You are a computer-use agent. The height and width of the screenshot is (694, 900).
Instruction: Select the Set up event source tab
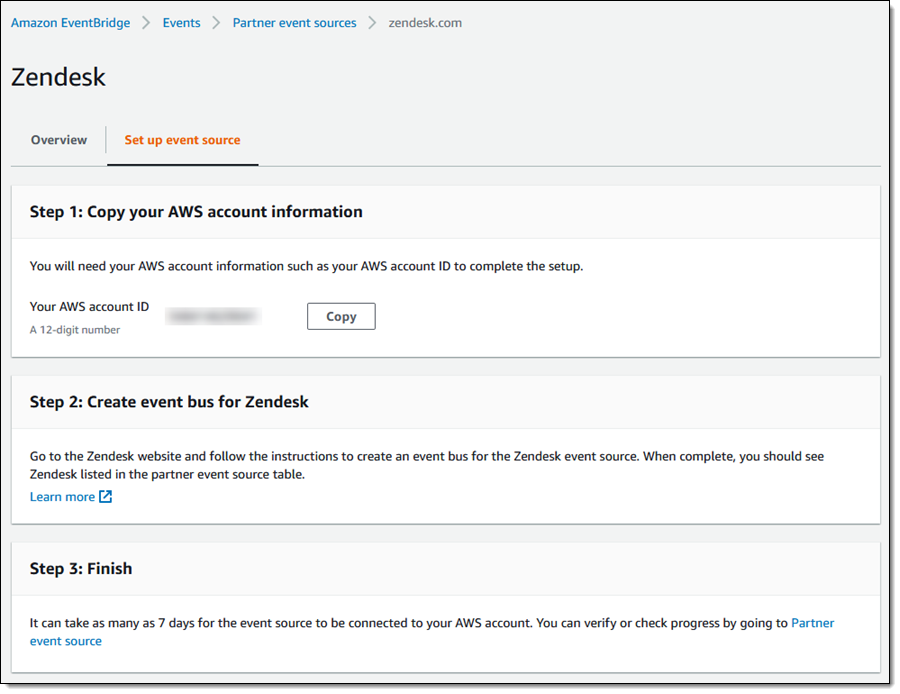182,140
